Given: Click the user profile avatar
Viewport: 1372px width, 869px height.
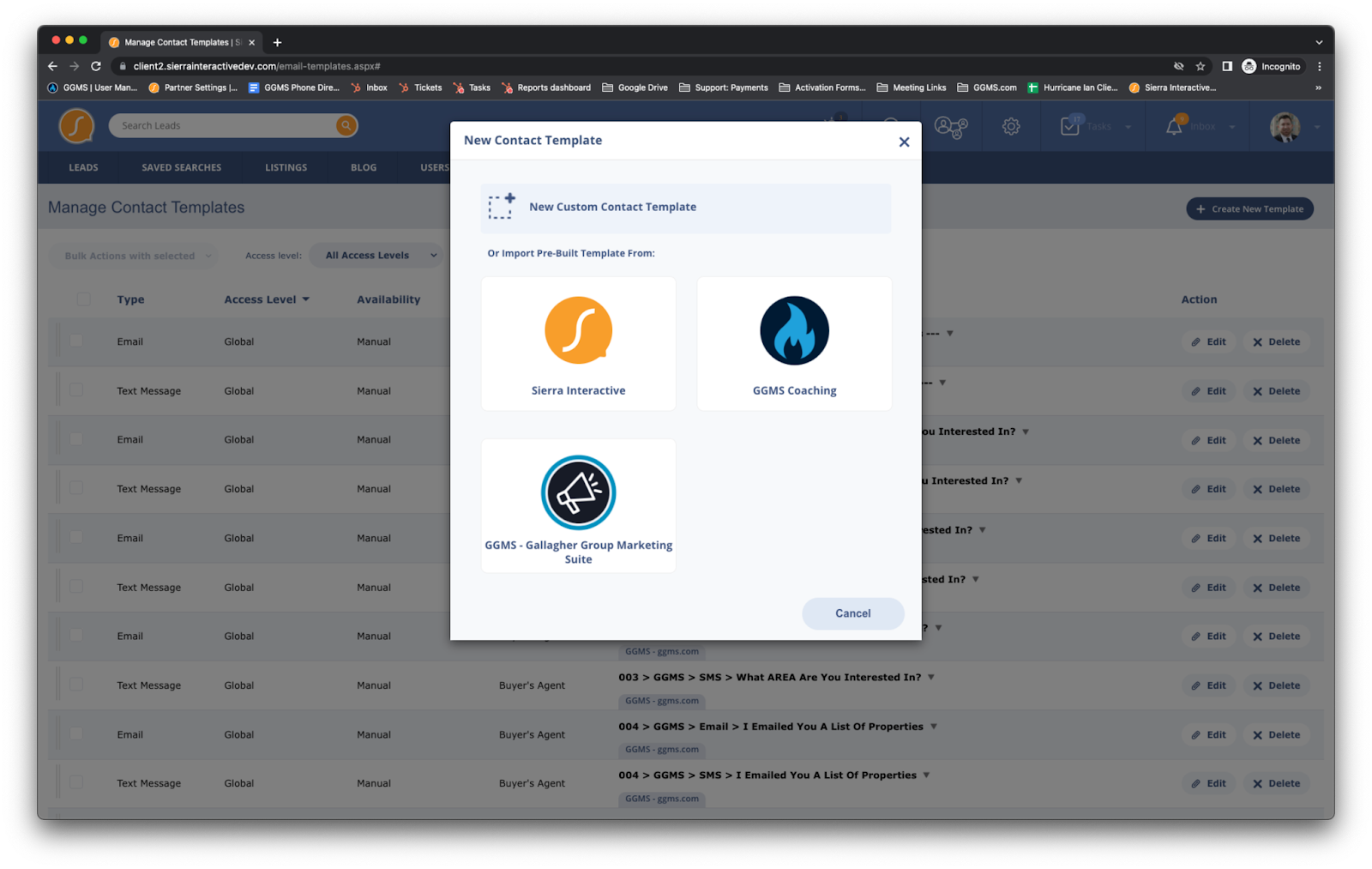Looking at the screenshot, I should click(1284, 127).
